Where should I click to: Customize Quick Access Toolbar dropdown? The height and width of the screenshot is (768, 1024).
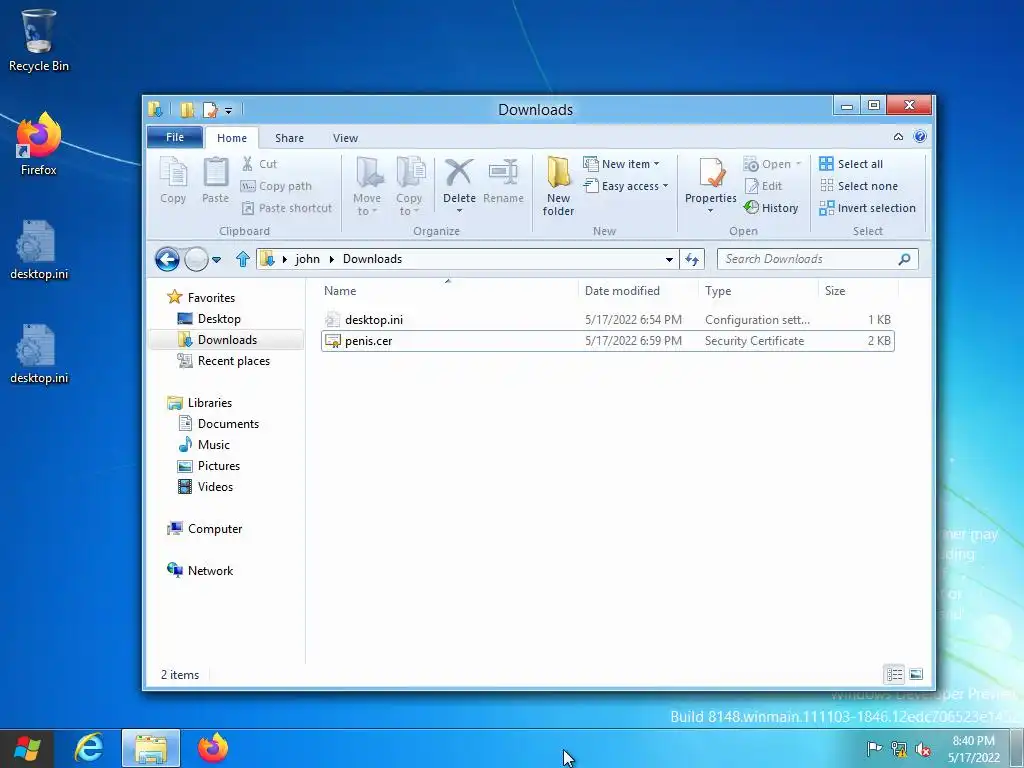(x=229, y=110)
